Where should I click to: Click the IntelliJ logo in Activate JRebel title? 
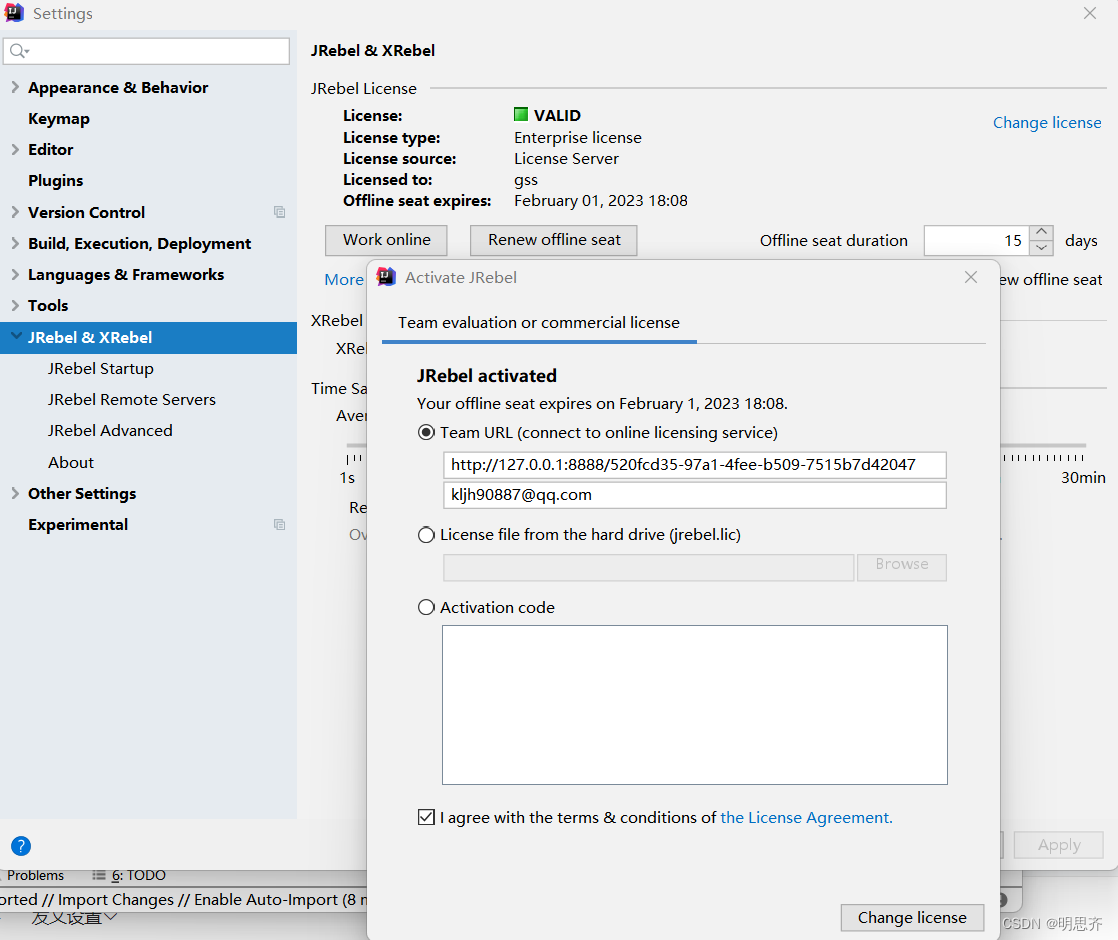pos(386,277)
